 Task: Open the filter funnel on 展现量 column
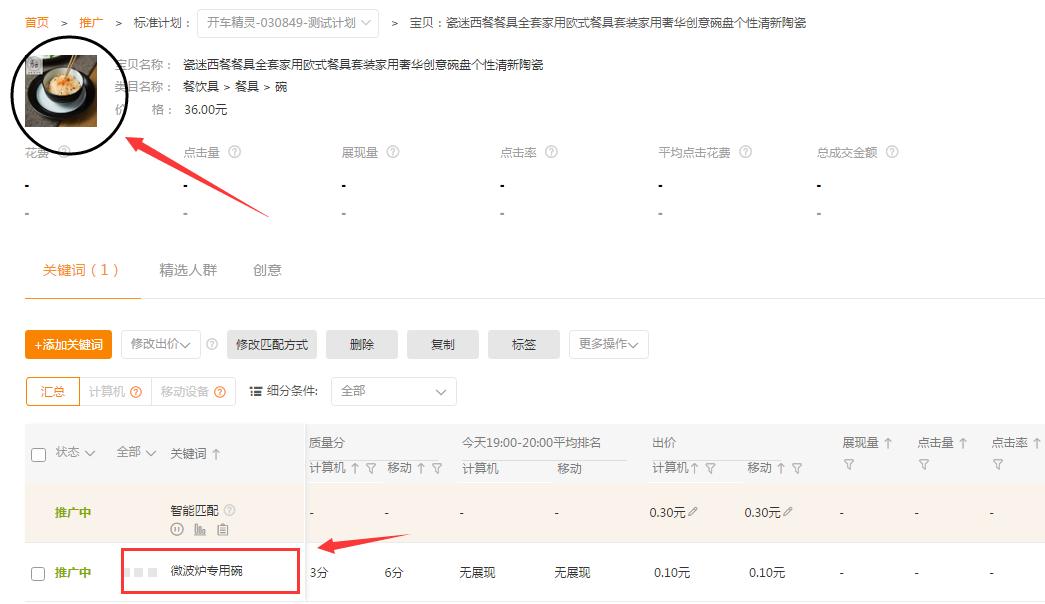click(850, 462)
